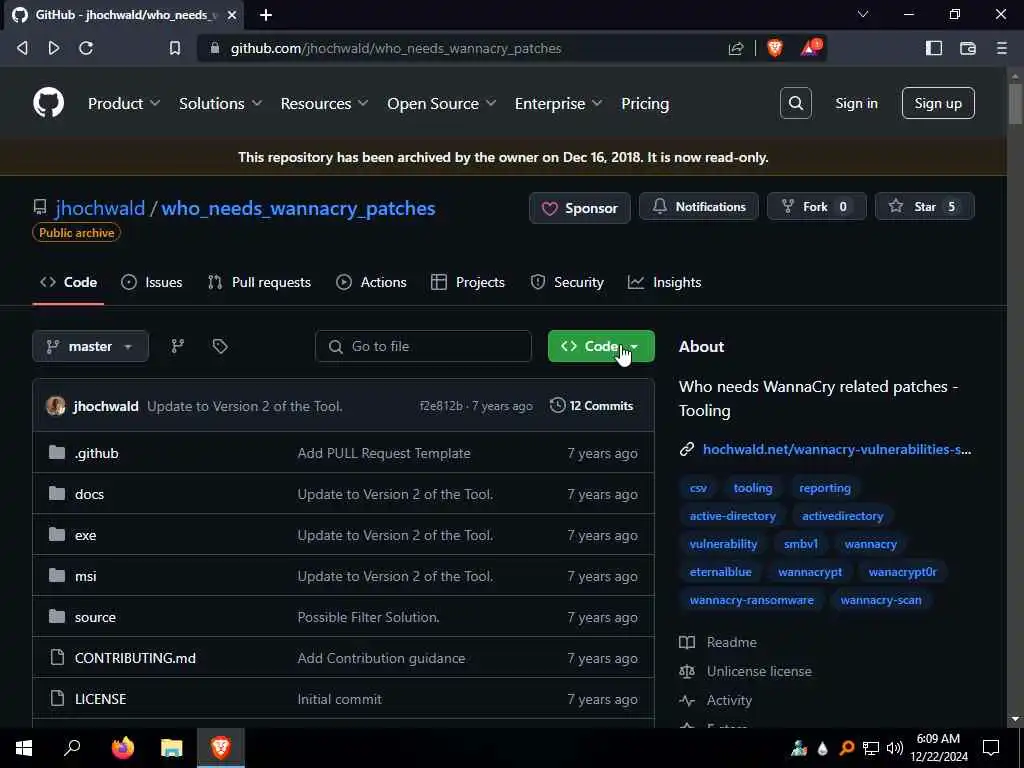This screenshot has width=1024, height=768.
Task: Click the browser address bar URL
Action: 396,48
